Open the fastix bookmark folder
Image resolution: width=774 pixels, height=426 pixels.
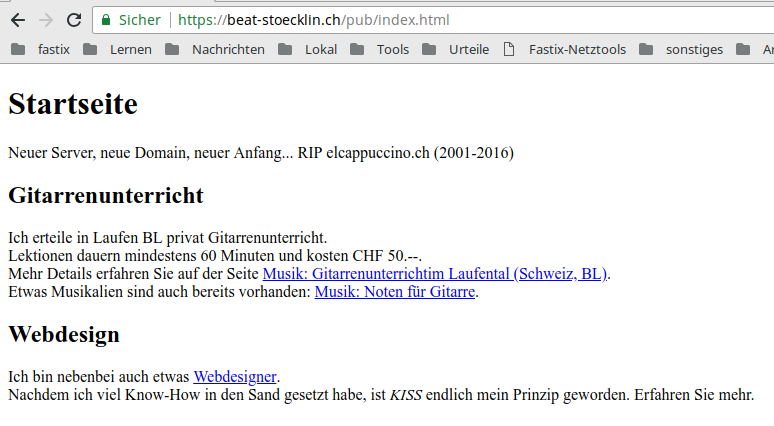(45, 49)
